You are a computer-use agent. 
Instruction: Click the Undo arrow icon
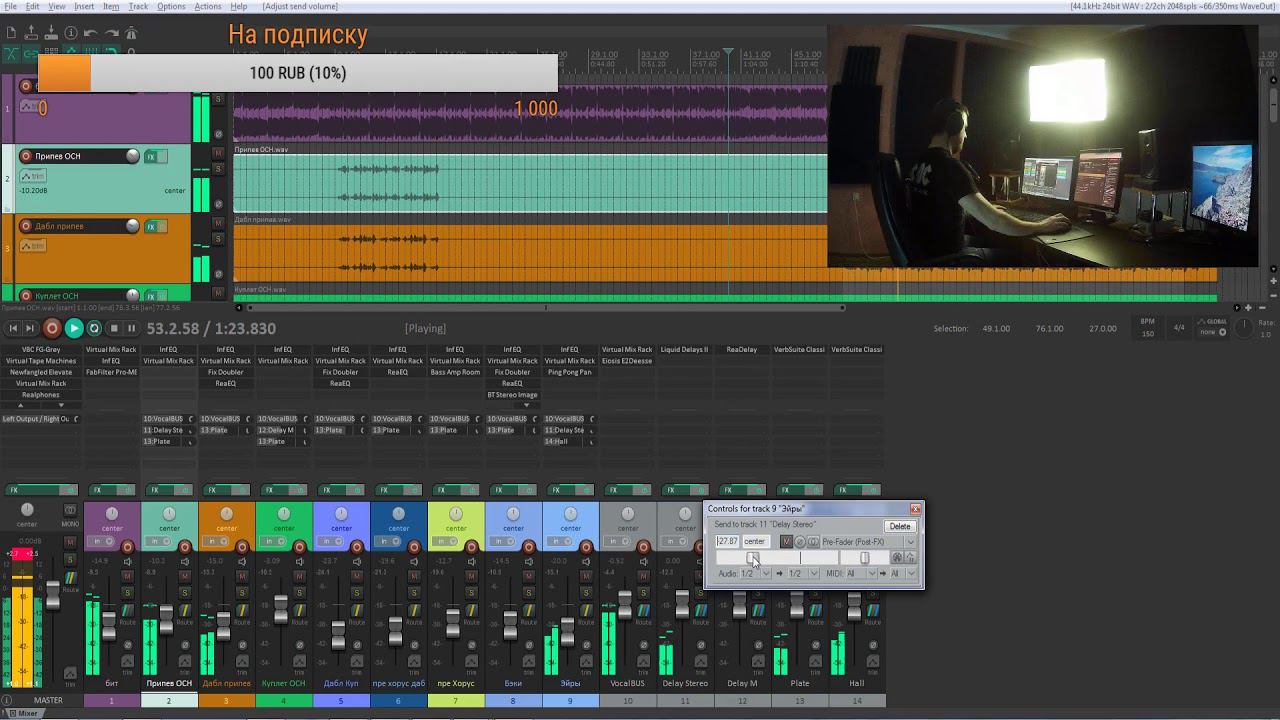point(91,33)
